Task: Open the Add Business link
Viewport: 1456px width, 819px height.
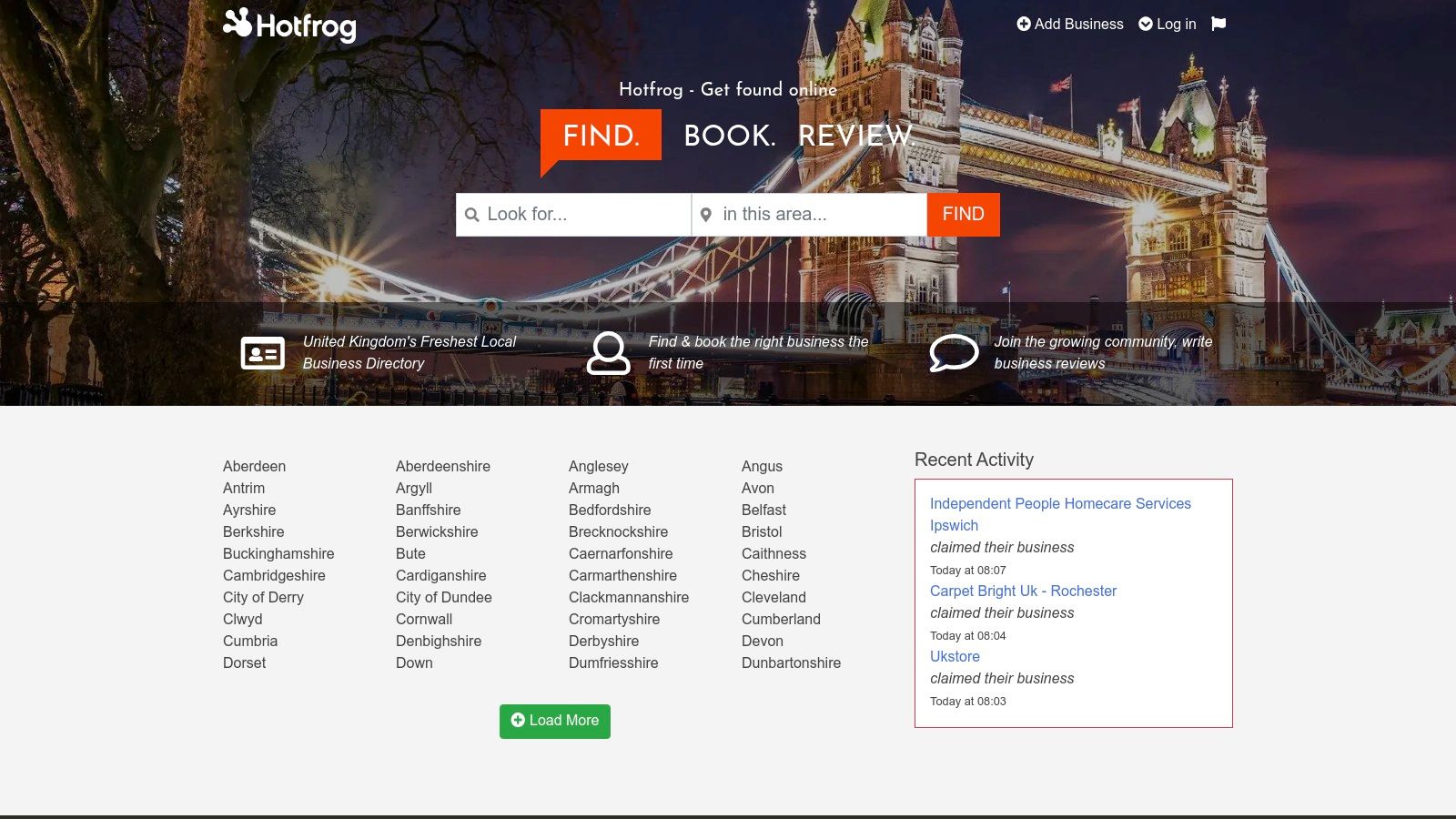Action: (x=1070, y=25)
